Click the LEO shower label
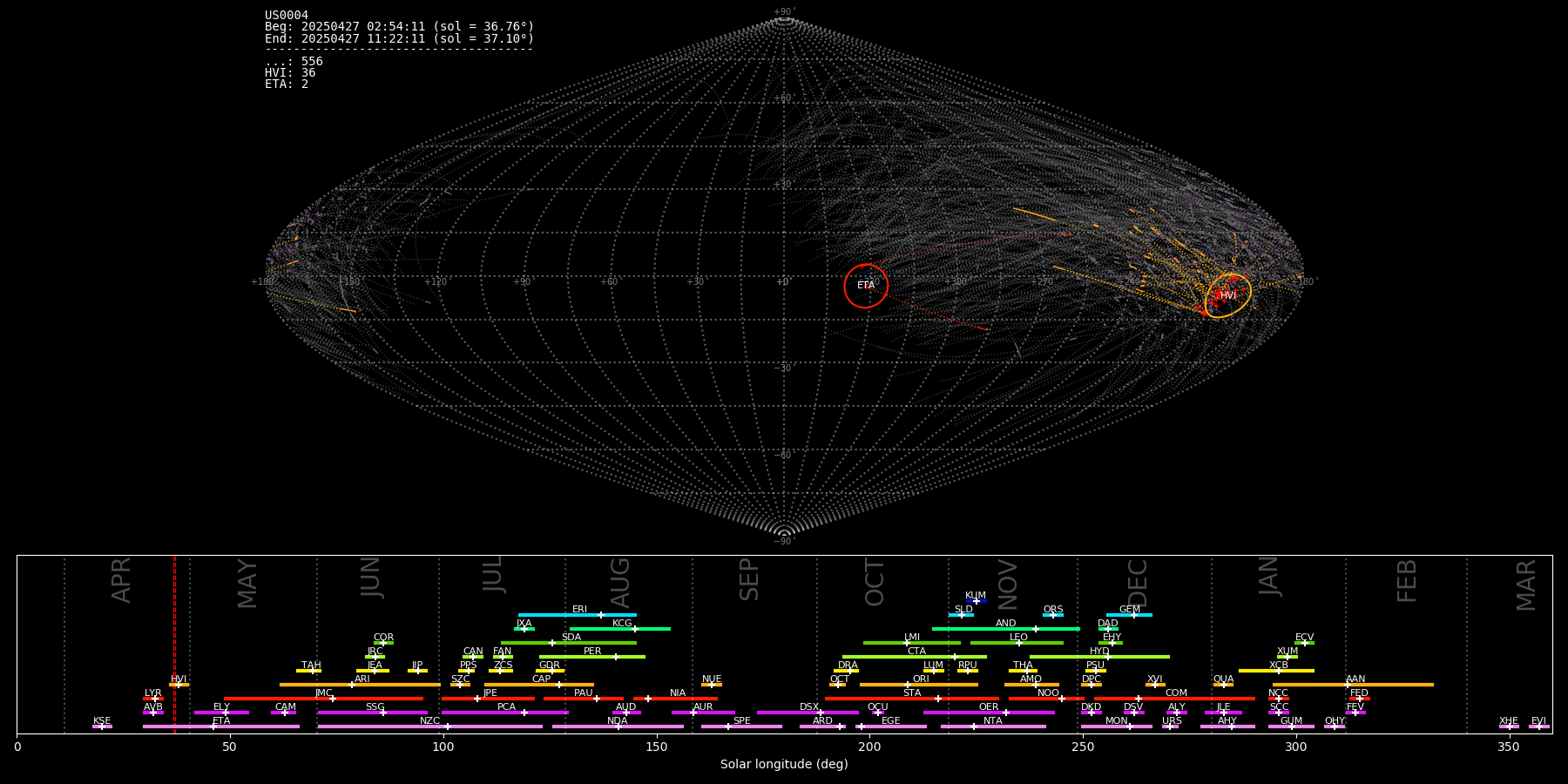 click(1019, 638)
